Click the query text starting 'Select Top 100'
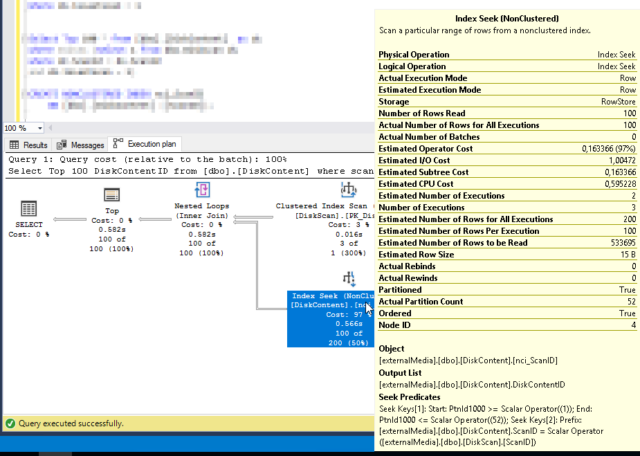 point(190,171)
